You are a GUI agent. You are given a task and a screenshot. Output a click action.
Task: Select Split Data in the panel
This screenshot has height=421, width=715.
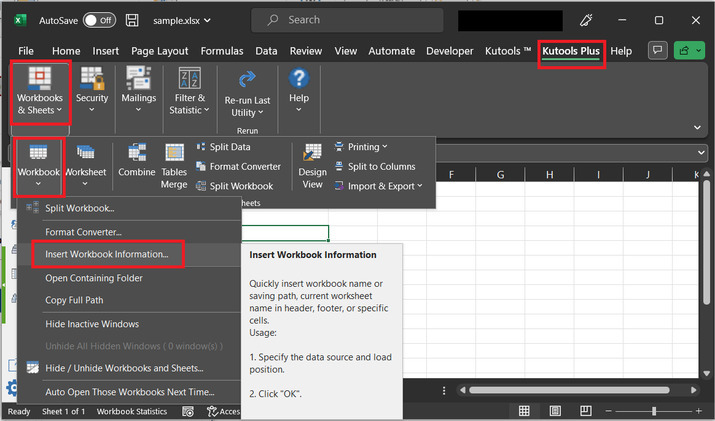(223, 147)
